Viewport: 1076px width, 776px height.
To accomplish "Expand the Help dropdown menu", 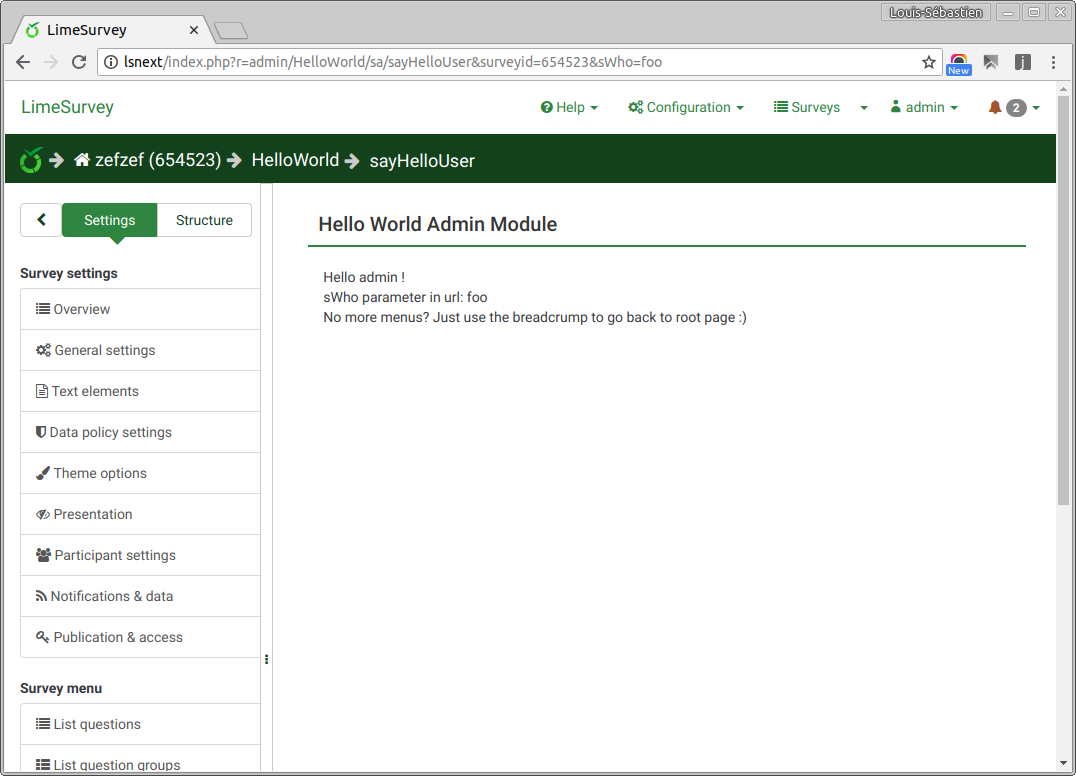I will (x=569, y=107).
